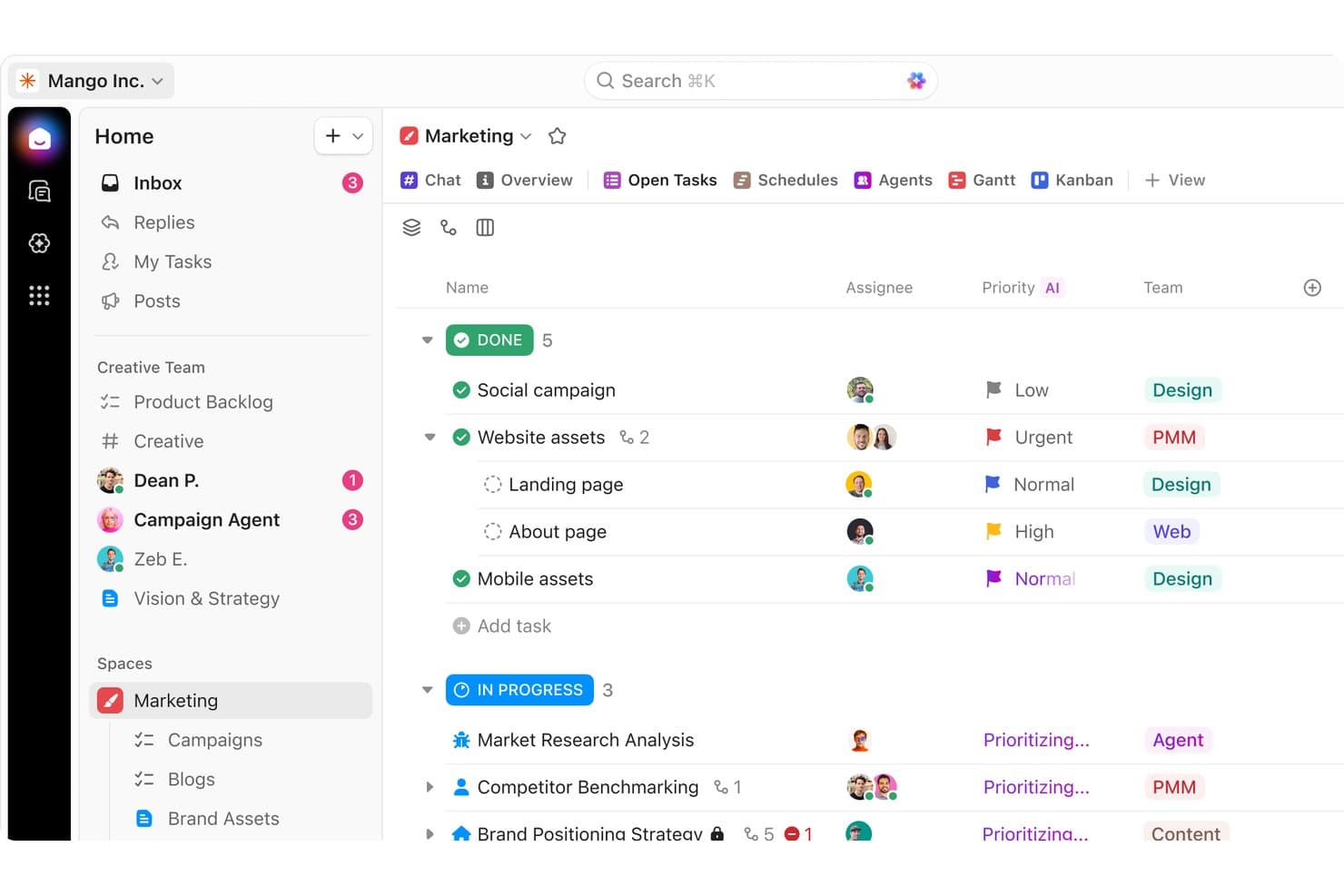Switch to the Chat tab
Screen dimensions: 1344x896
(x=430, y=180)
